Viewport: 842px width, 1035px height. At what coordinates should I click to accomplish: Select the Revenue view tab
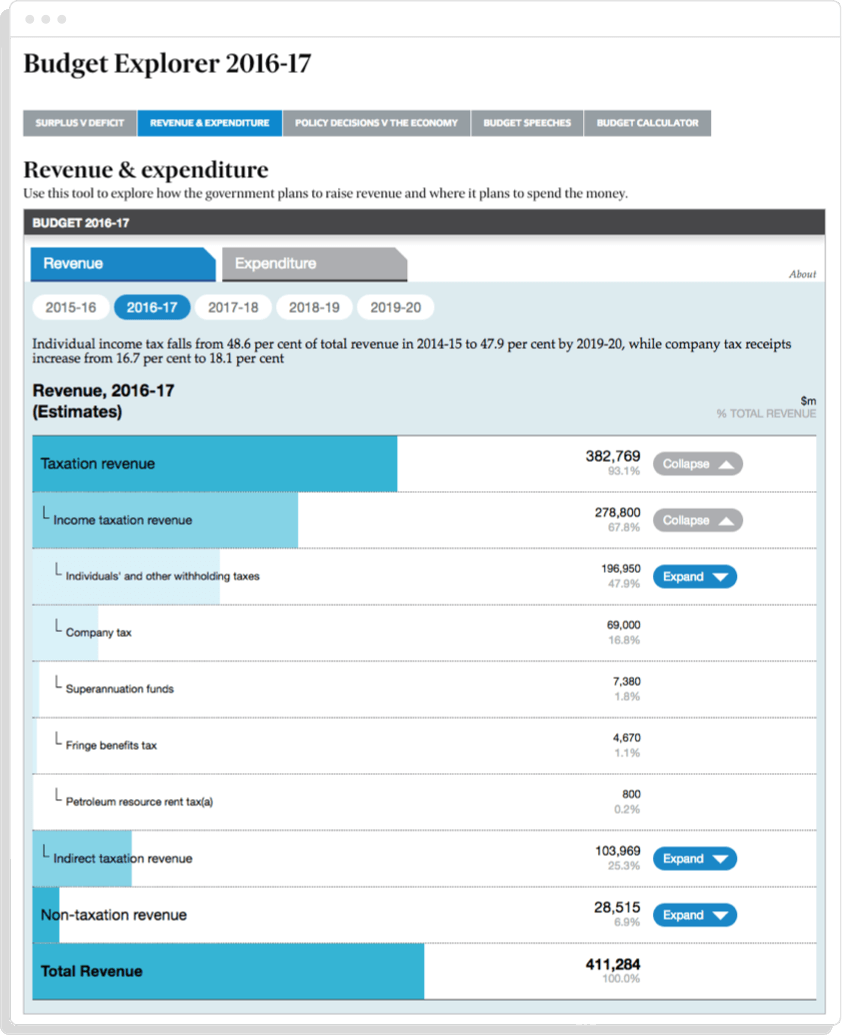pos(122,264)
